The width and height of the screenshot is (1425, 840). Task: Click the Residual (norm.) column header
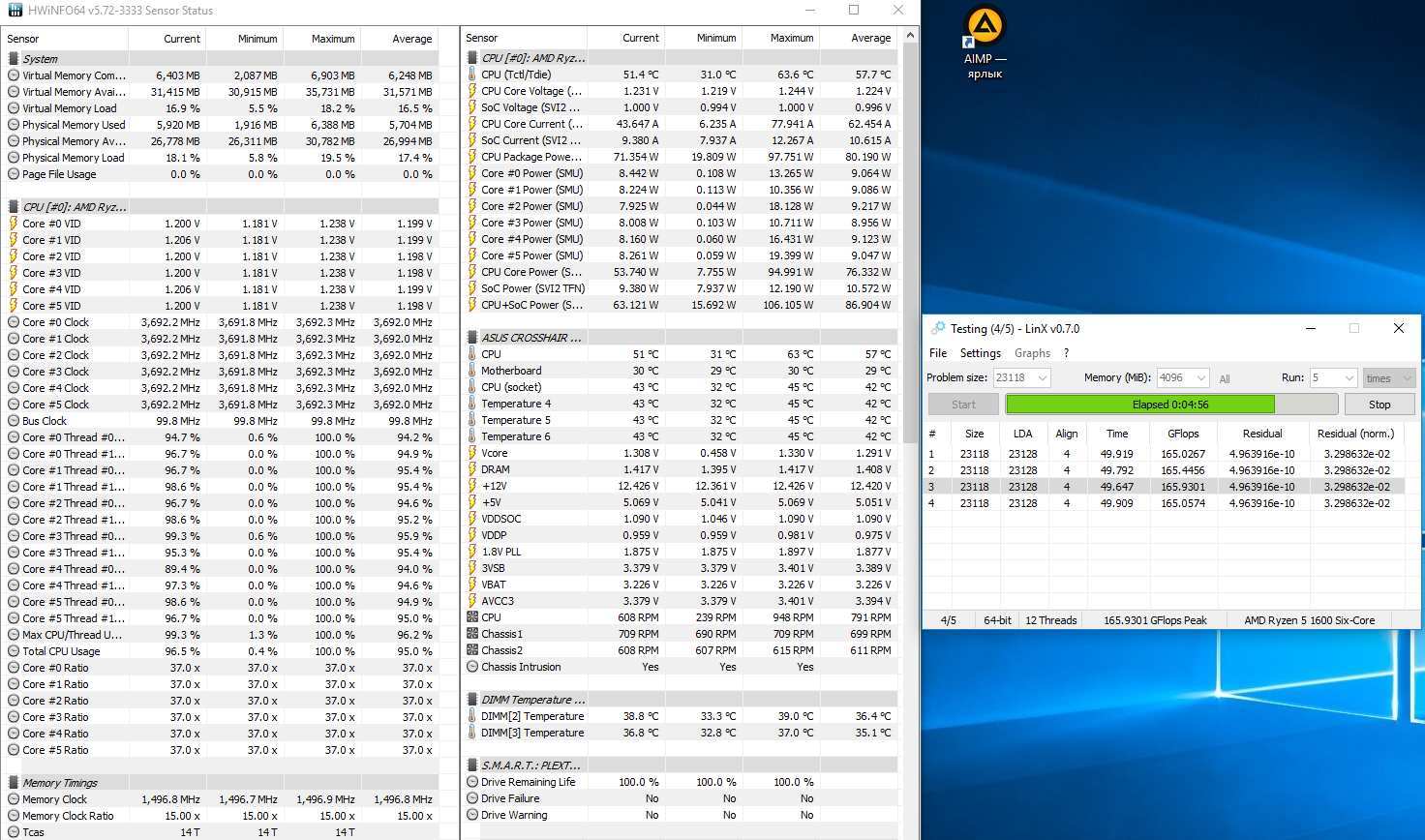point(1355,434)
